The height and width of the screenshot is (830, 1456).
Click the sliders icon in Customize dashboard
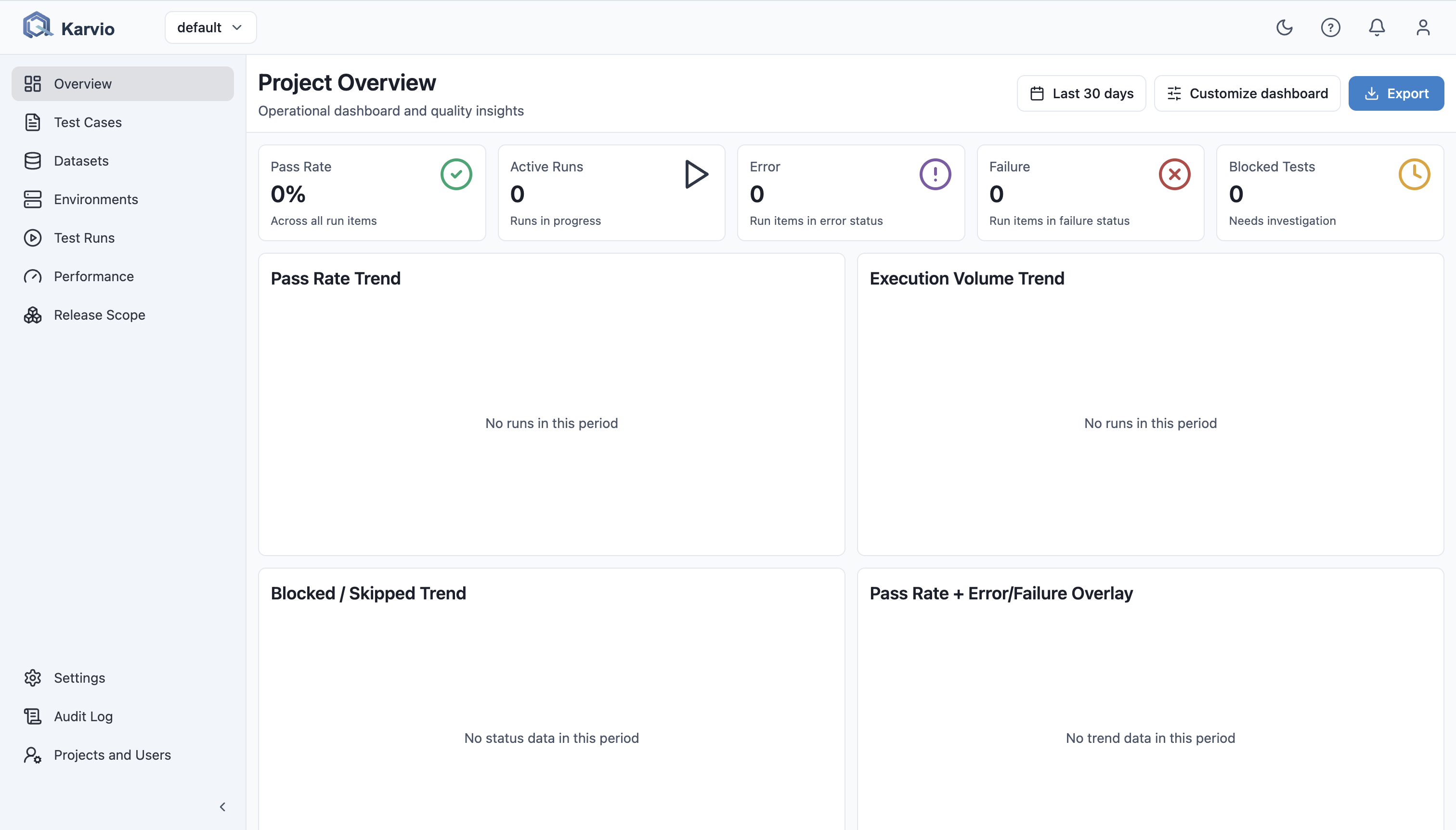[x=1174, y=93]
